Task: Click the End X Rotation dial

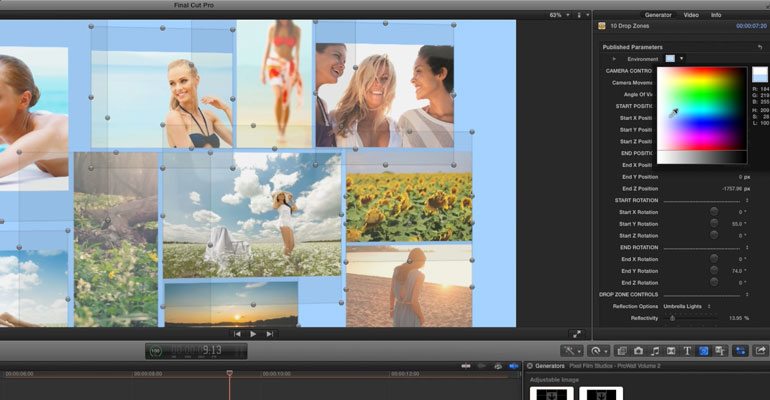Action: click(x=714, y=259)
